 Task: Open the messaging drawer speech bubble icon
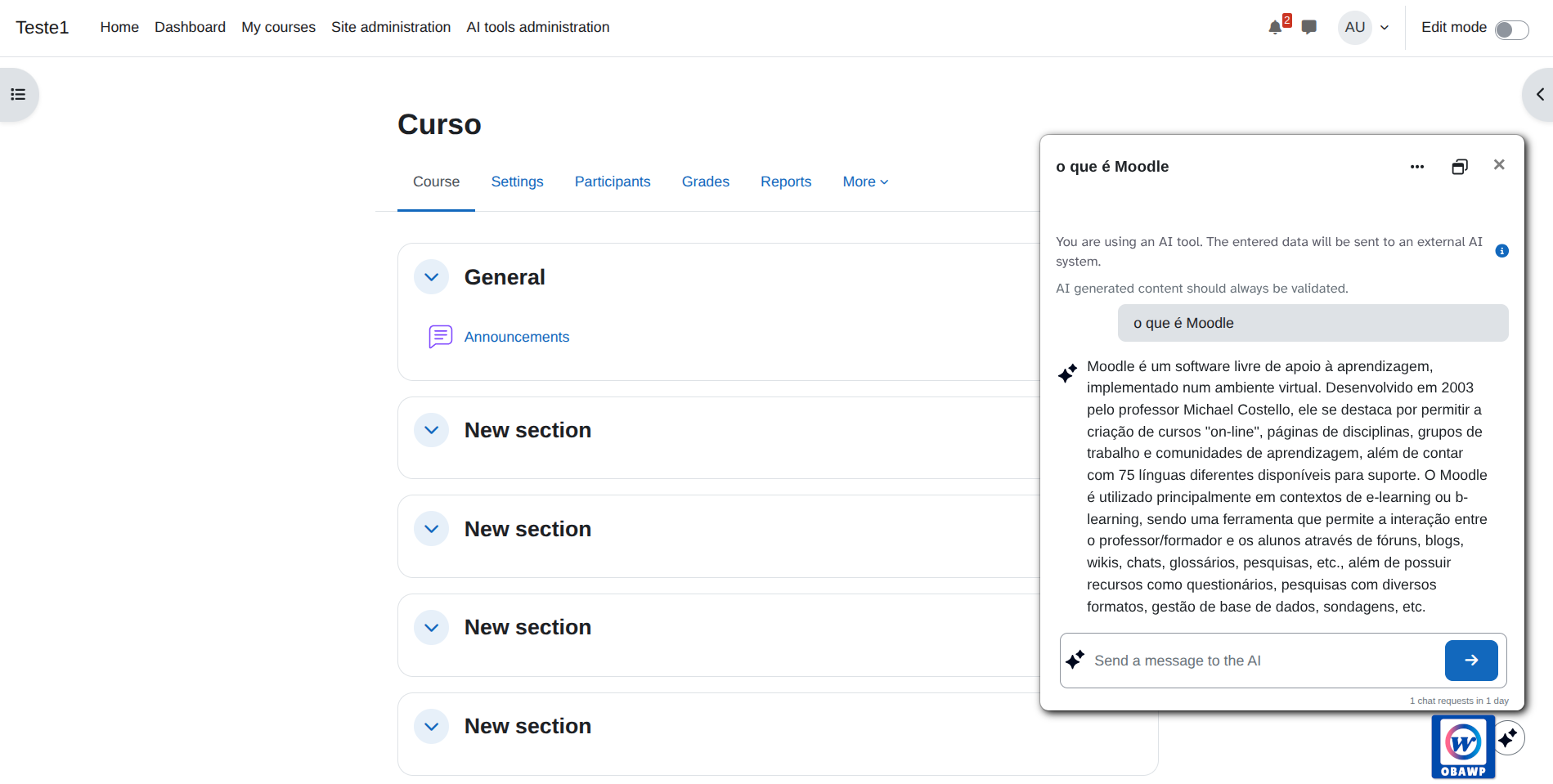pos(1309,28)
